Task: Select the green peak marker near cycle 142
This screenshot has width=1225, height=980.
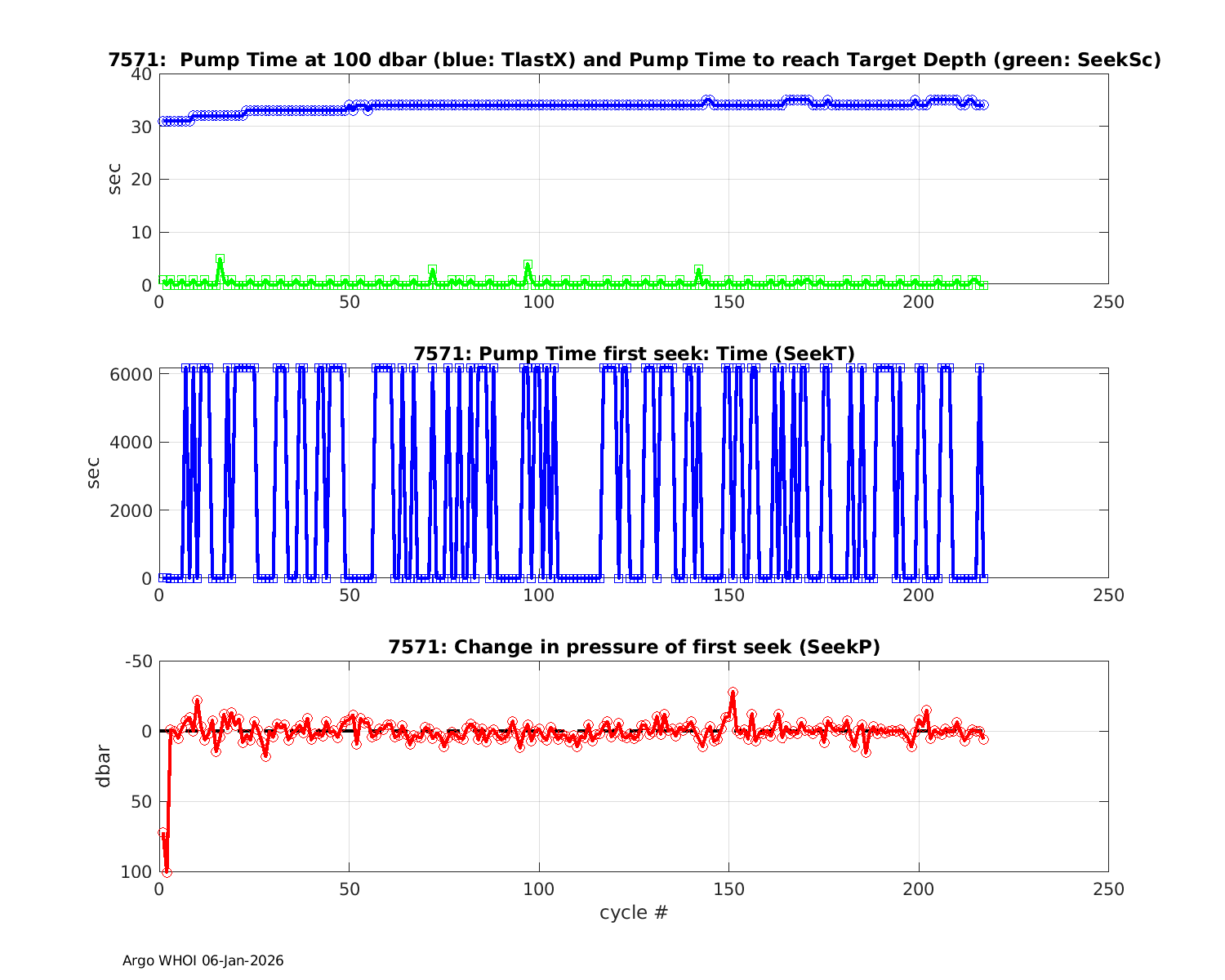Action: [x=698, y=269]
